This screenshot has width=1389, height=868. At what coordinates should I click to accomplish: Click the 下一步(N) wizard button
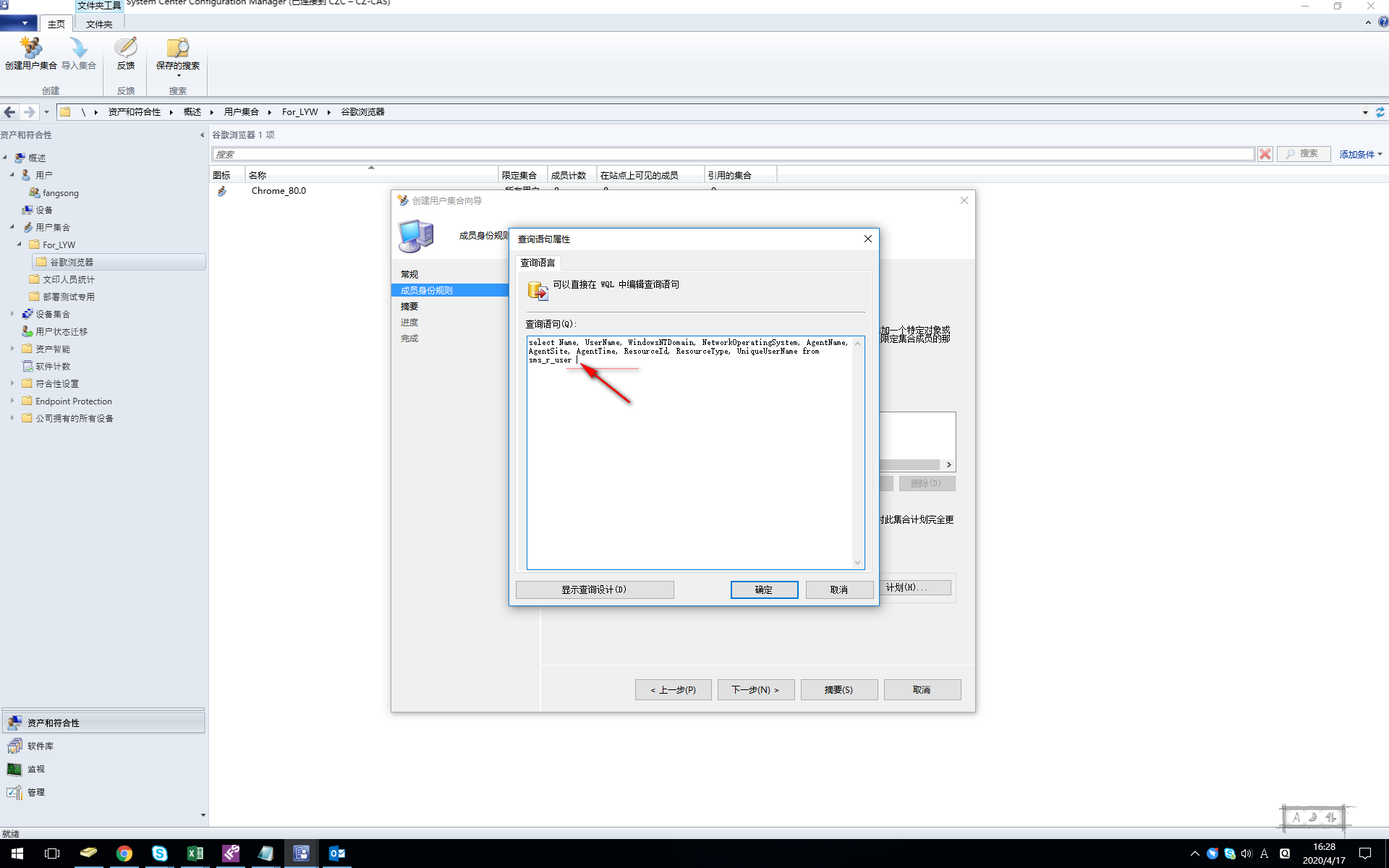[x=755, y=689]
